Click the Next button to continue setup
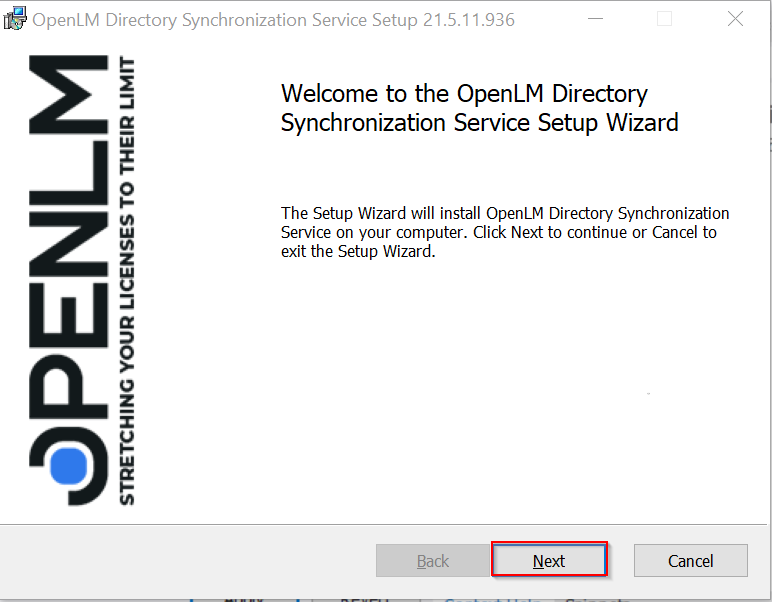Viewport: 772px width, 602px height. 548,561
